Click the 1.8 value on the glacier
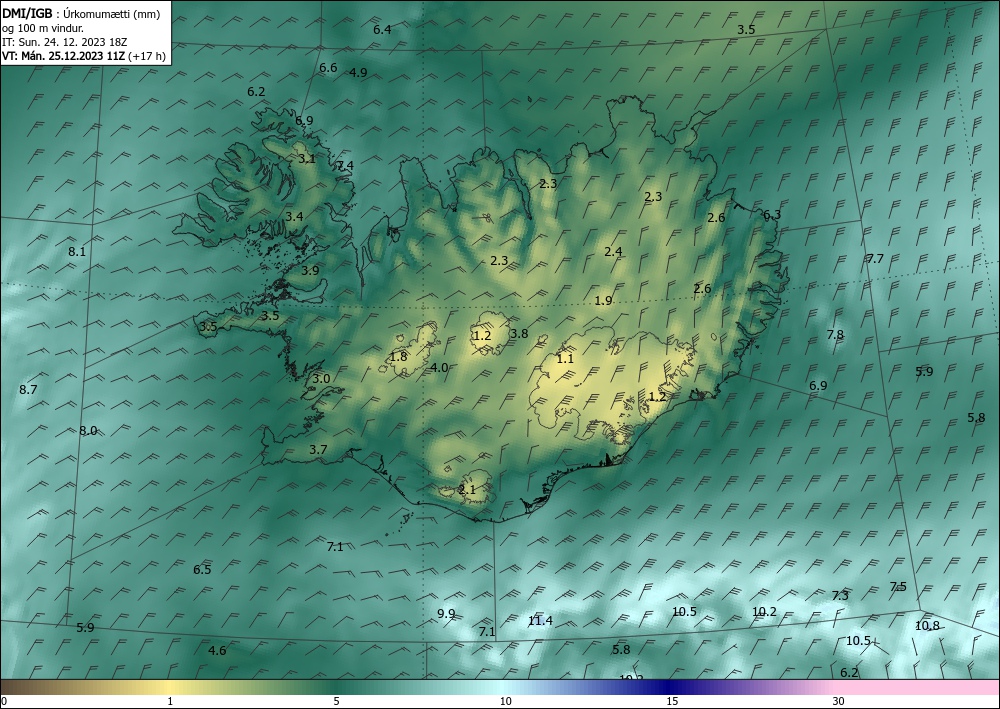This screenshot has height=709, width=1000. tap(398, 357)
